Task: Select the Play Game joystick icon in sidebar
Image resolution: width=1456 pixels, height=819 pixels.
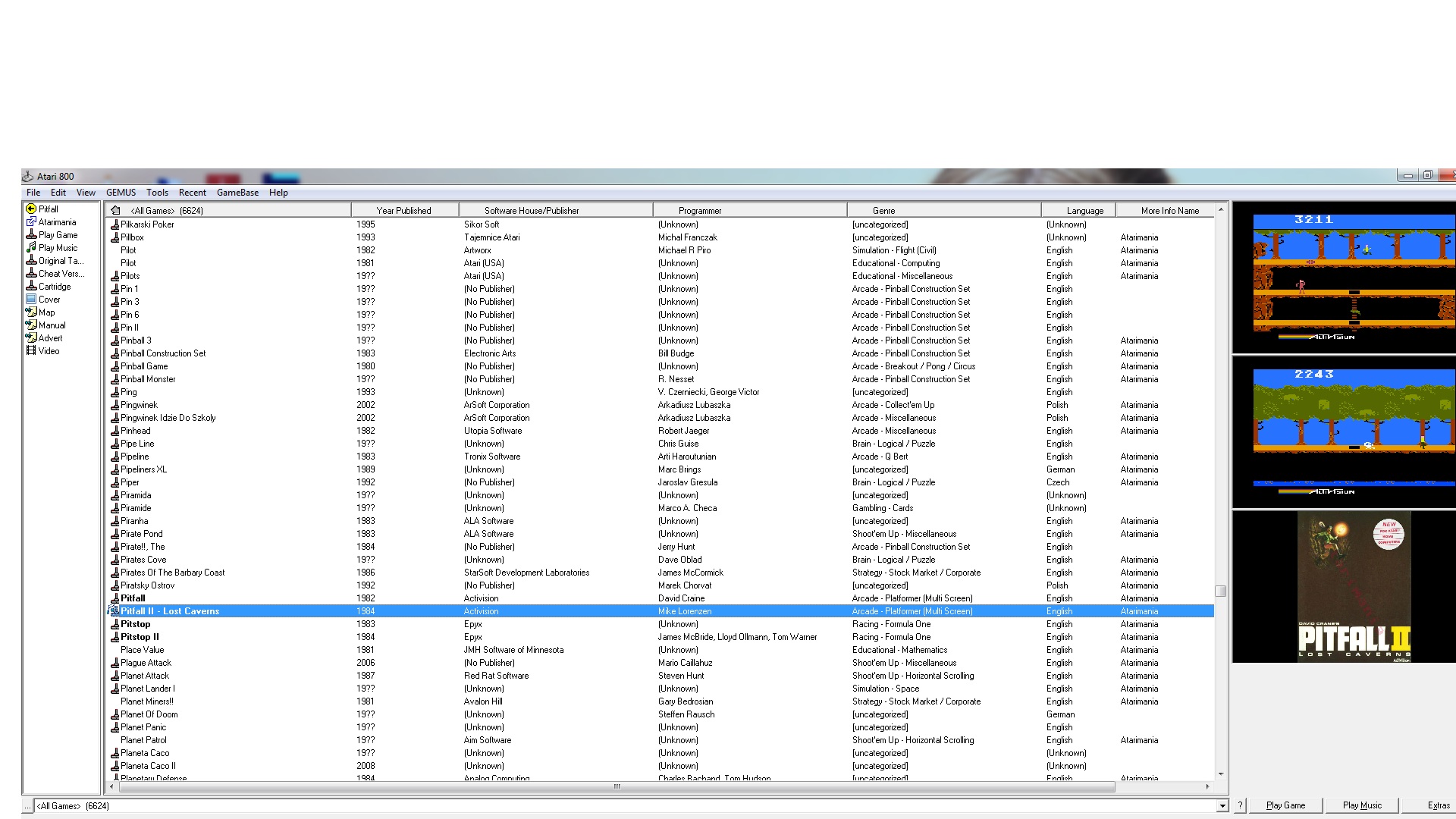Action: [x=31, y=234]
